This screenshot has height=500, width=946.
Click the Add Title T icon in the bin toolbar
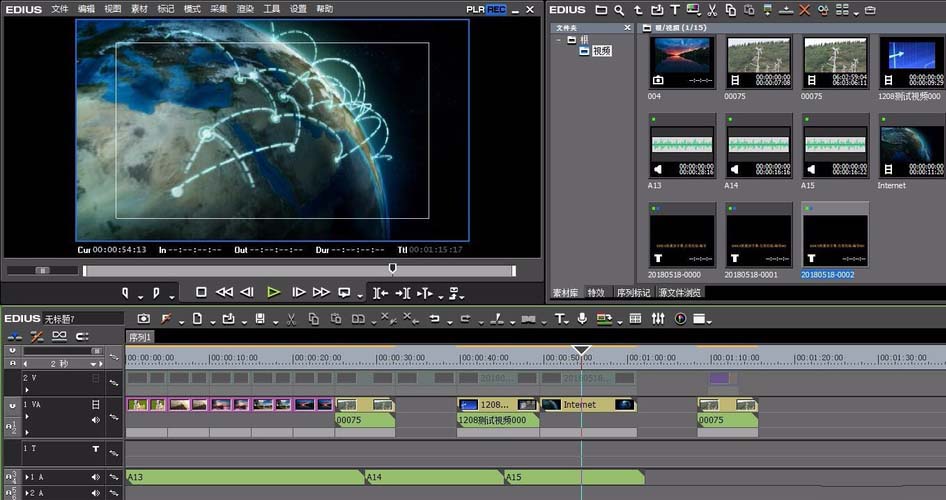675,10
